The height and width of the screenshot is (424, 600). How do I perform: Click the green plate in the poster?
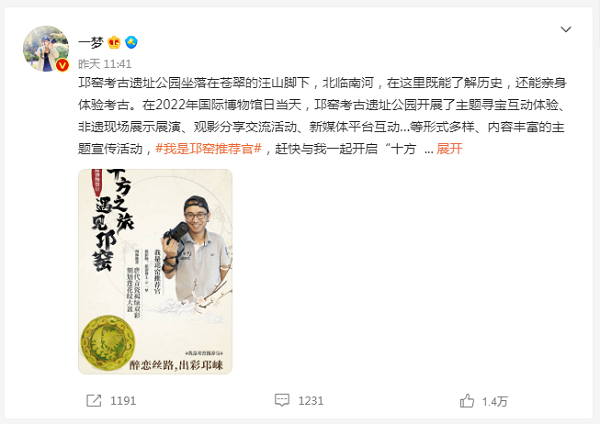108,343
